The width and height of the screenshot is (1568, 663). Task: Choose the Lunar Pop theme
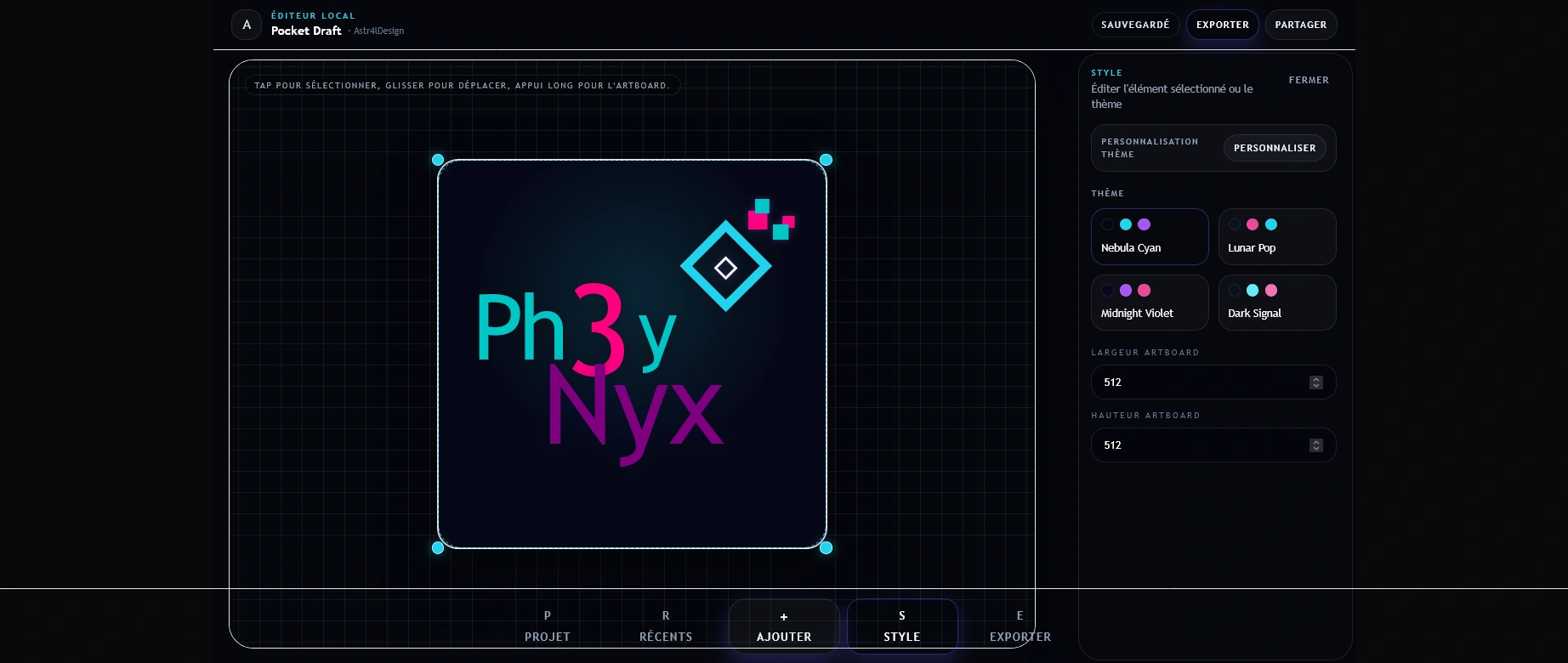1277,236
